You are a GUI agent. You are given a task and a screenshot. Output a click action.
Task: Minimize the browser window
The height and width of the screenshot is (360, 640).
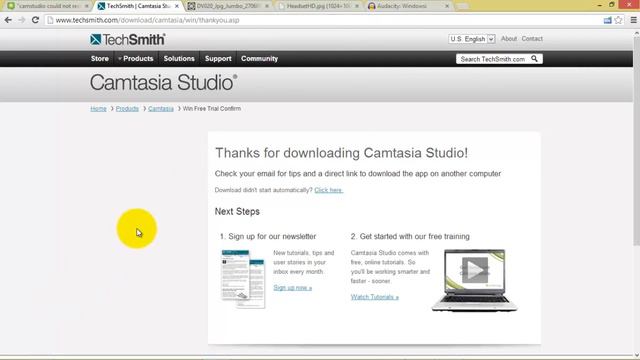[x=599, y=5]
